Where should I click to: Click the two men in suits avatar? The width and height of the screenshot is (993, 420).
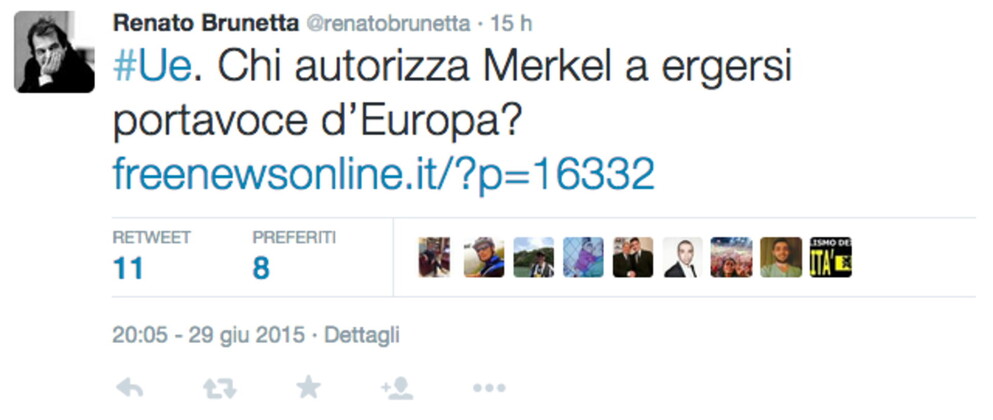pos(633,257)
